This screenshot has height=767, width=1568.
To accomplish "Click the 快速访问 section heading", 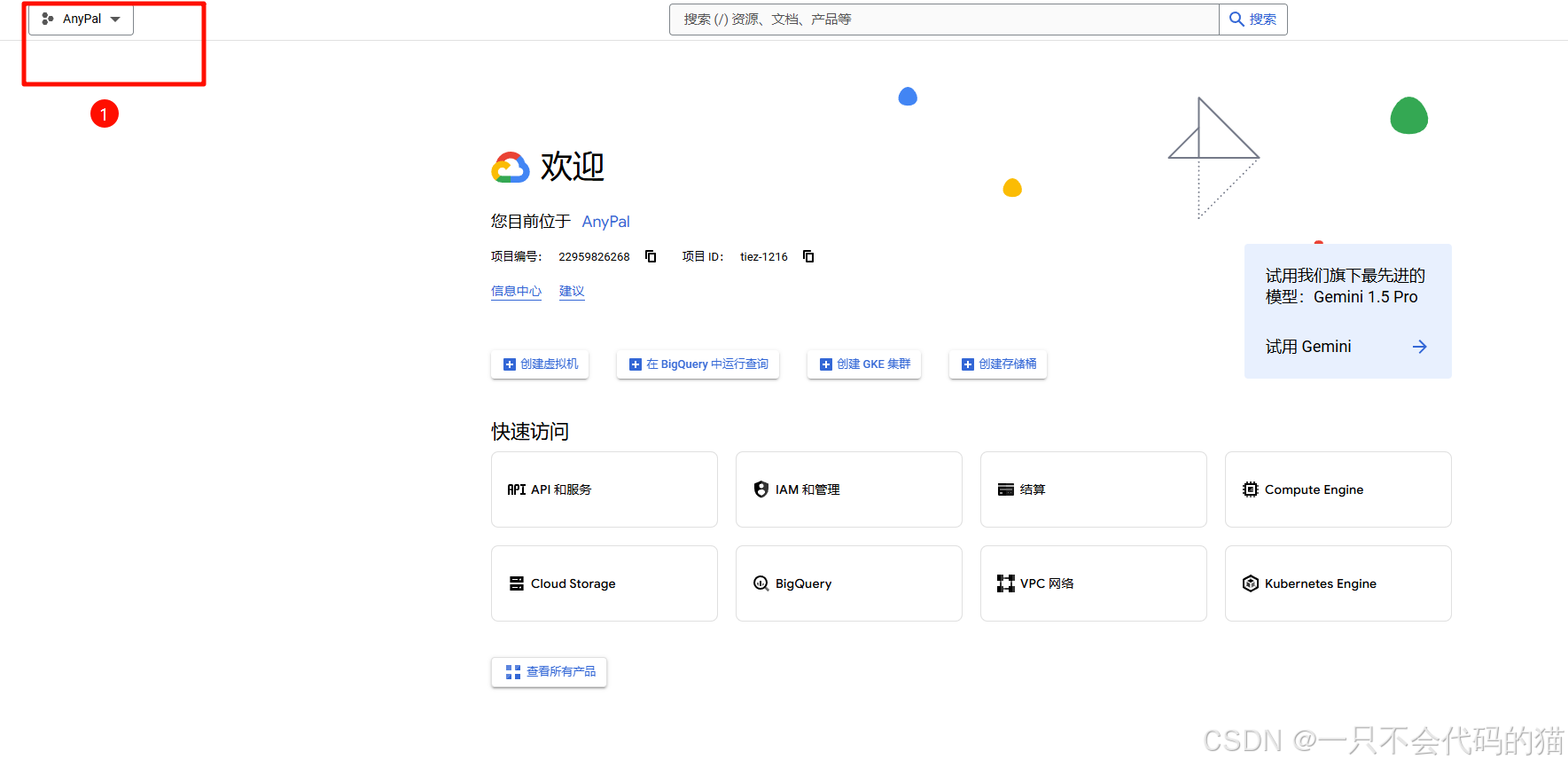I will coord(530,432).
